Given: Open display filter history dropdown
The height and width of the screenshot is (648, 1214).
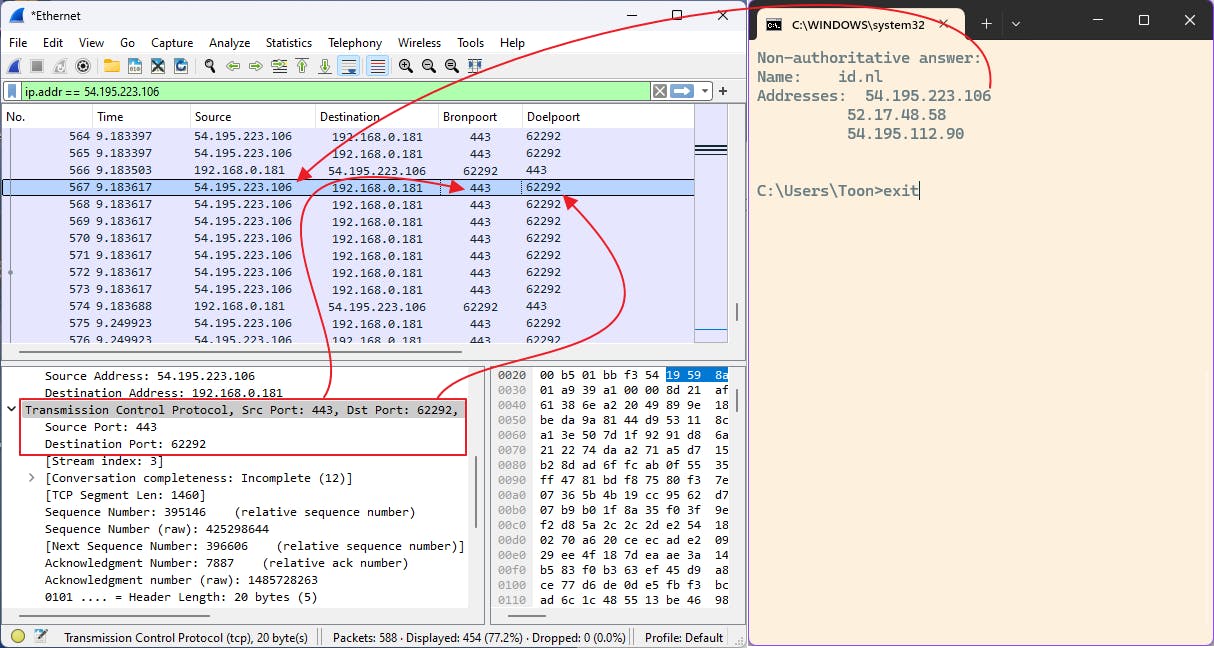Looking at the screenshot, I should [x=705, y=91].
